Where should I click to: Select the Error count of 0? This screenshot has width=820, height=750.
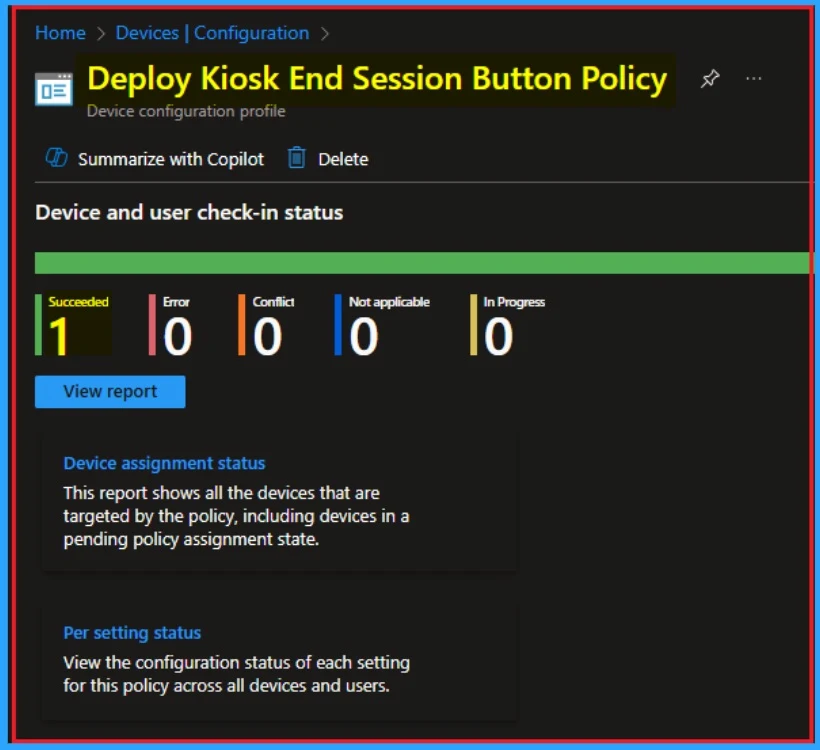click(177, 337)
